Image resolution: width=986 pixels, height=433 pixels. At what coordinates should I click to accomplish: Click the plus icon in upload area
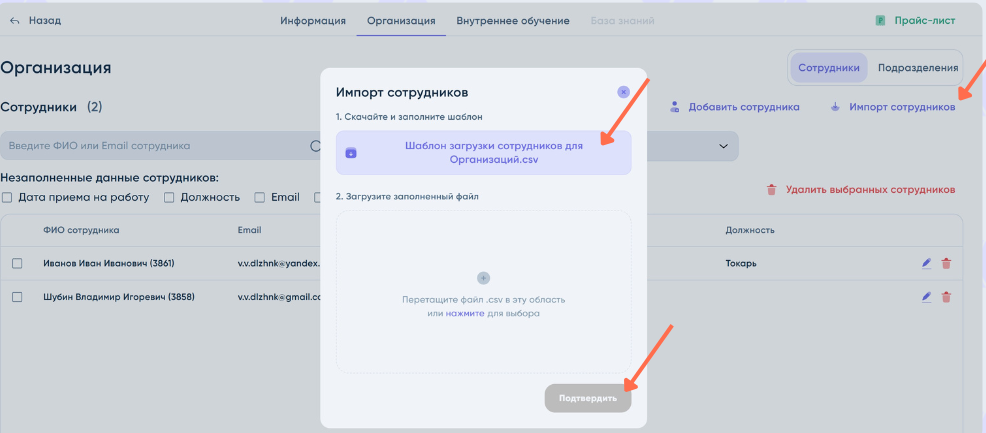(x=483, y=278)
